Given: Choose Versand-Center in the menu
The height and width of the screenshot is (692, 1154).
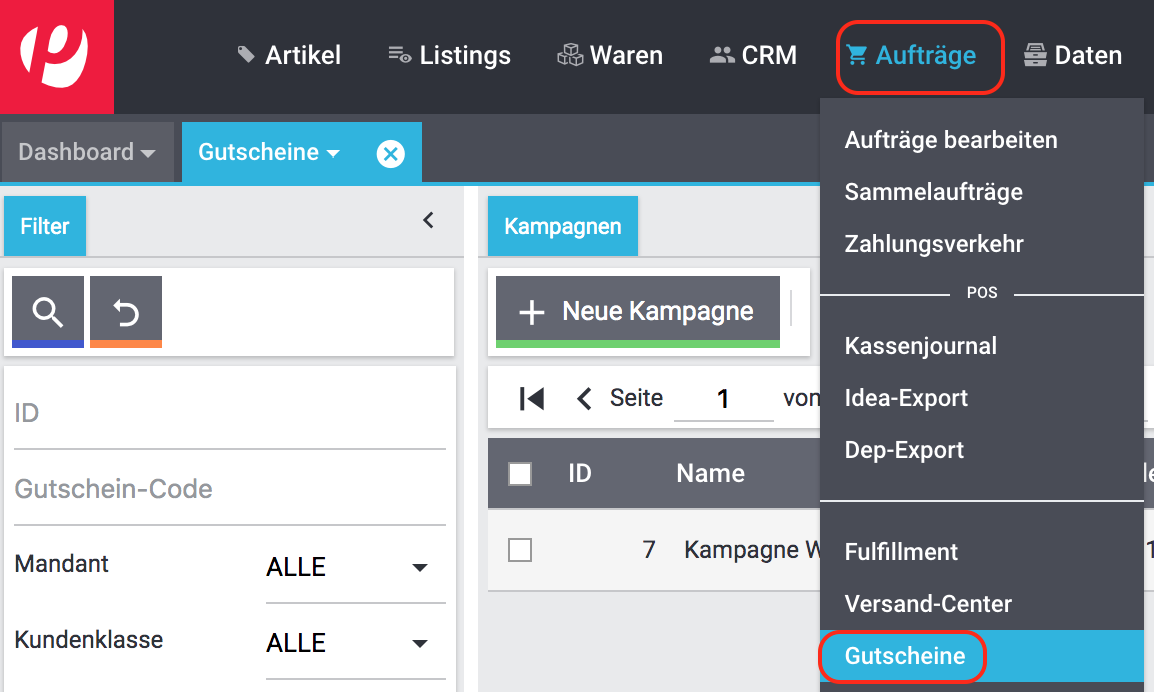Looking at the screenshot, I should tap(928, 604).
